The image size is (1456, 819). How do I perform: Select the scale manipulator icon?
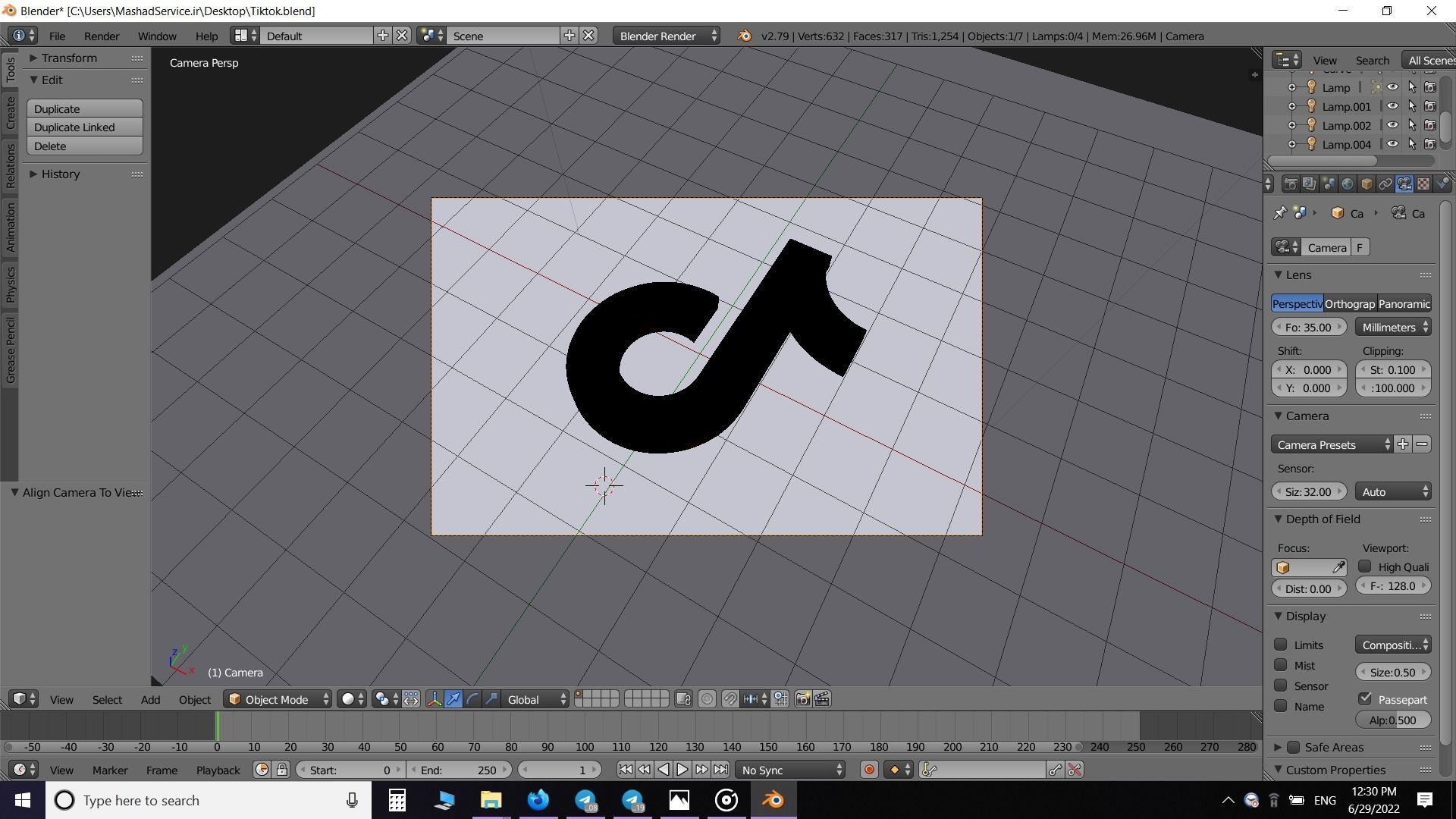[x=491, y=699]
